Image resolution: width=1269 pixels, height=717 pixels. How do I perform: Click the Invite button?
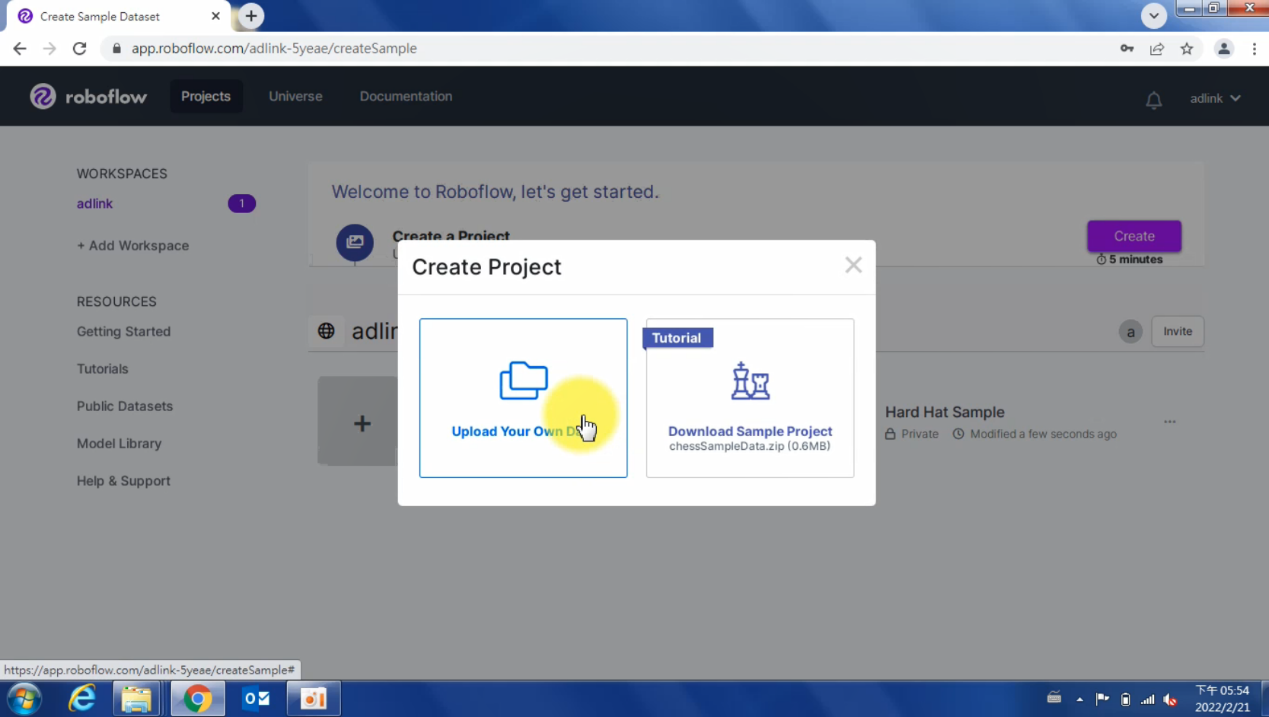tap(1177, 331)
